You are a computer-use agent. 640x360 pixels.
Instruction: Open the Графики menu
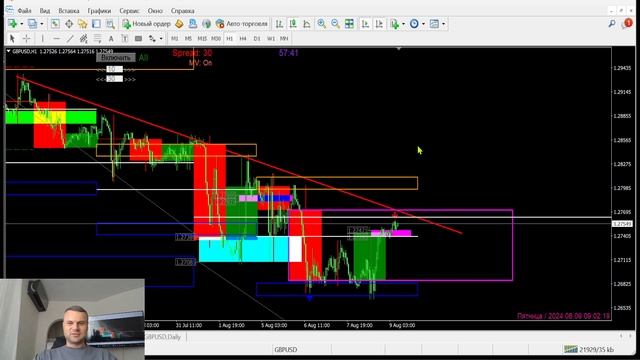99,10
